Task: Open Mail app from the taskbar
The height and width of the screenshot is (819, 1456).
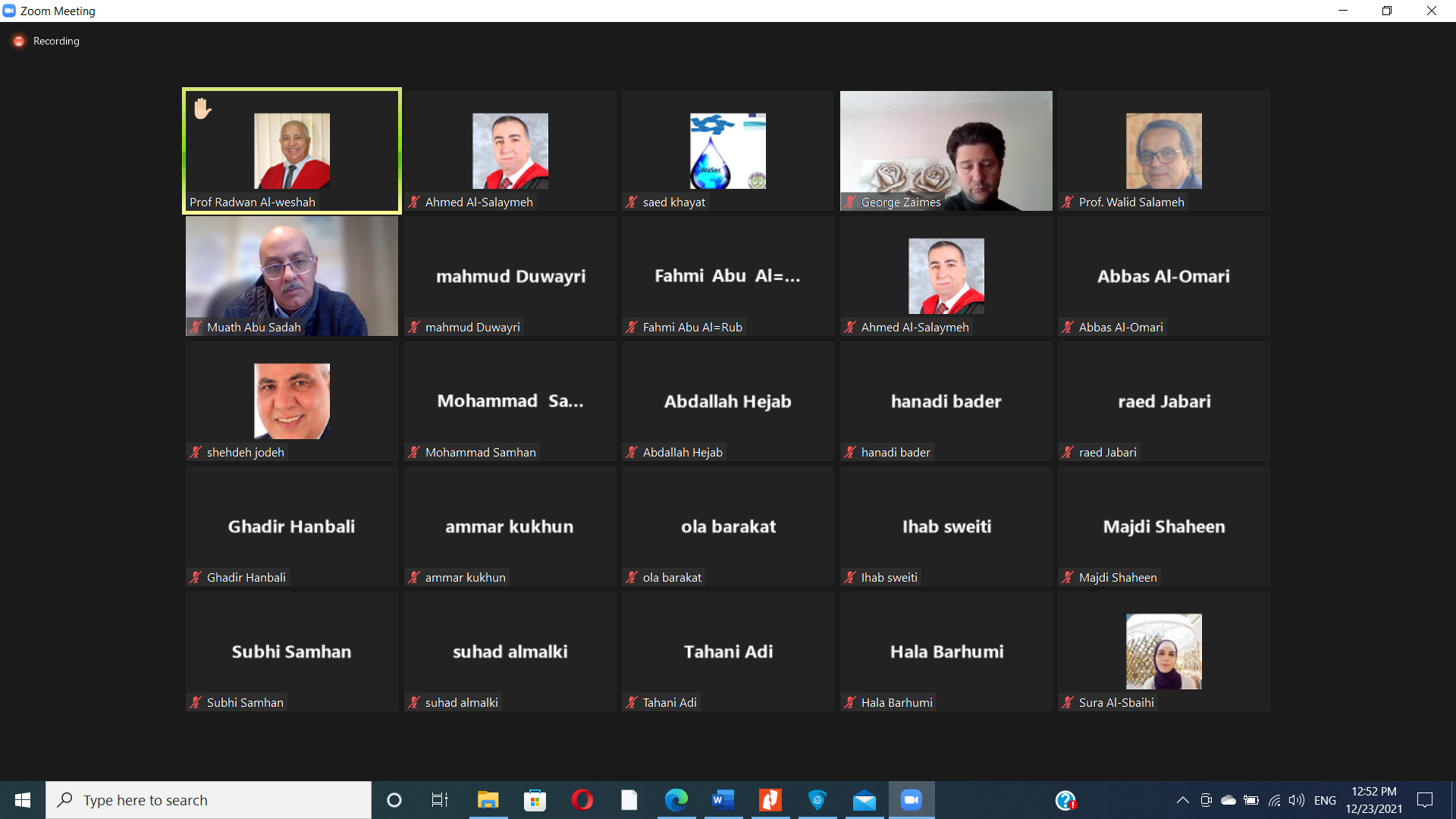Action: 864,800
